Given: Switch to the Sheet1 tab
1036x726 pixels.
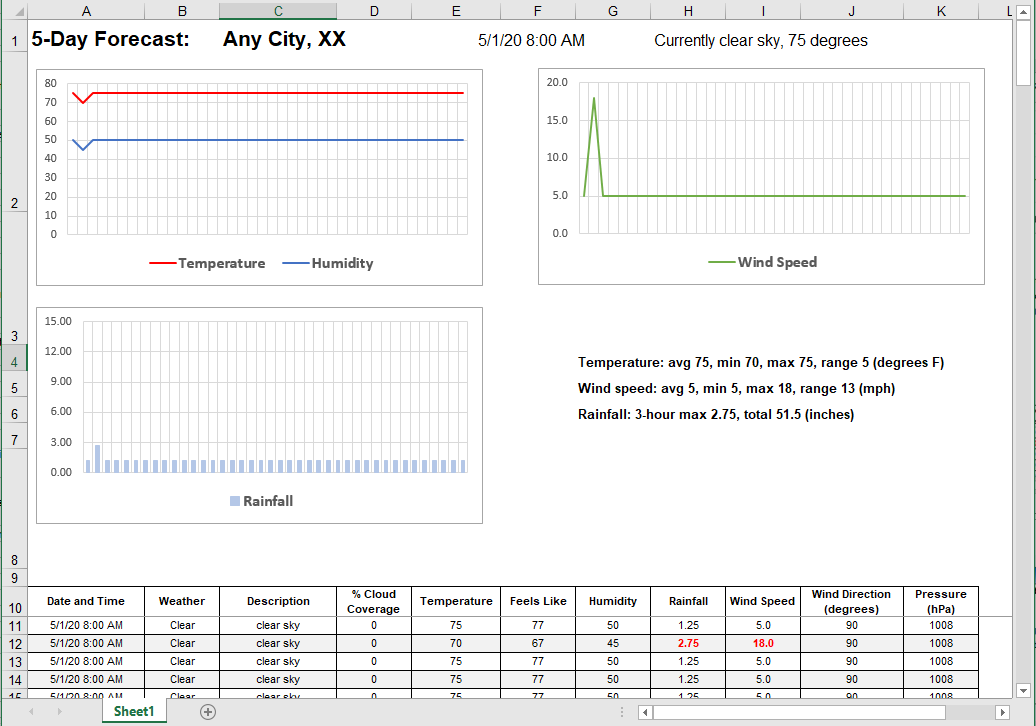Looking at the screenshot, I should tap(133, 710).
